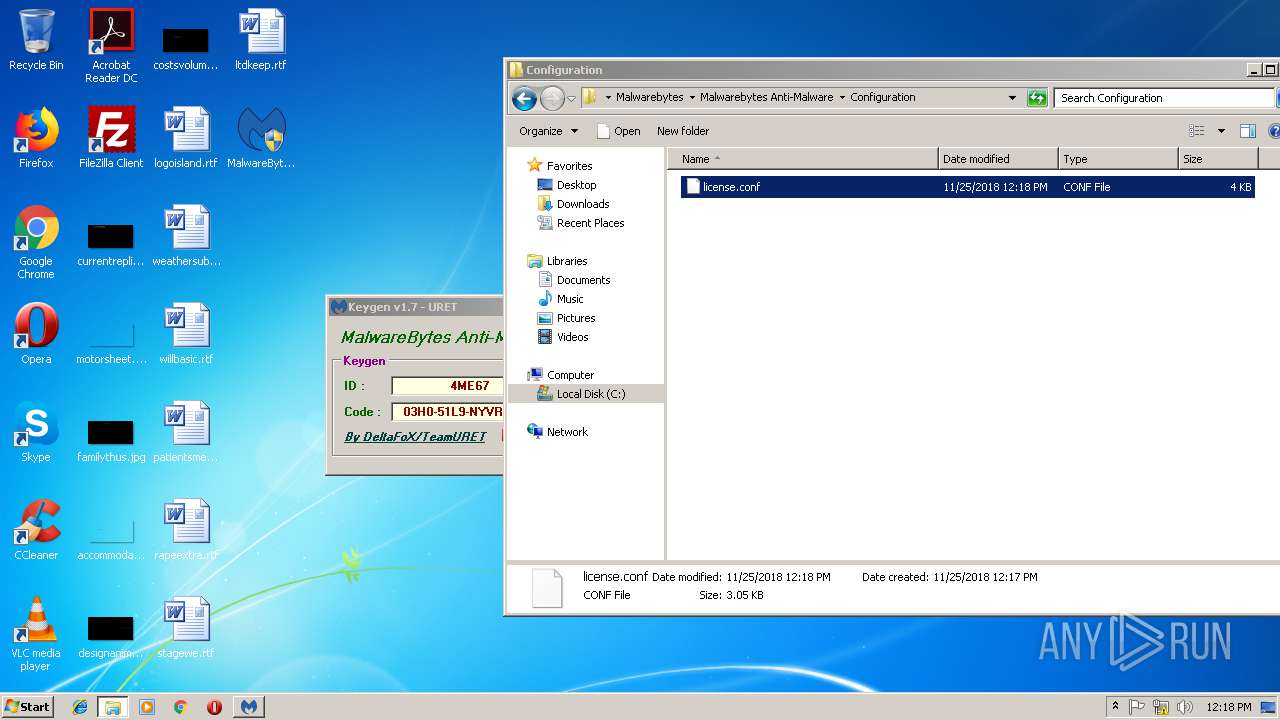Open the logoisland.rtf desktop file
Image resolution: width=1280 pixels, height=720 pixels.
(186, 138)
